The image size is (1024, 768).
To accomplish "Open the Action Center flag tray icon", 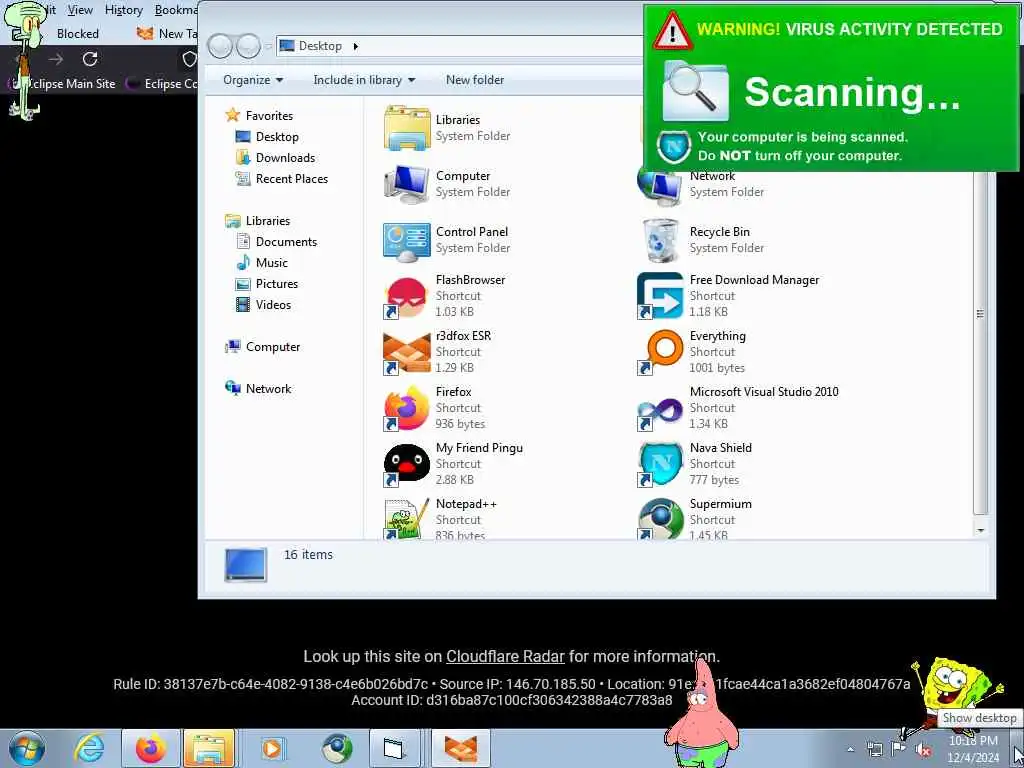I will click(899, 748).
